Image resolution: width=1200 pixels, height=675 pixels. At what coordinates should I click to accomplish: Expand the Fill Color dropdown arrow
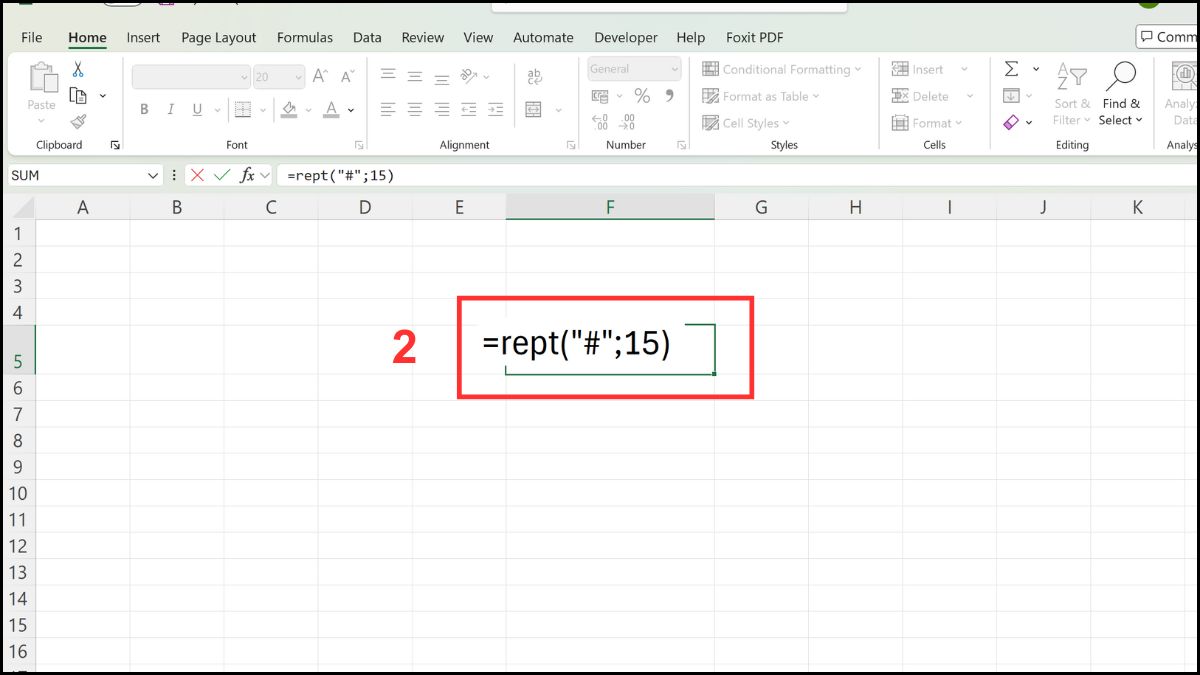307,110
